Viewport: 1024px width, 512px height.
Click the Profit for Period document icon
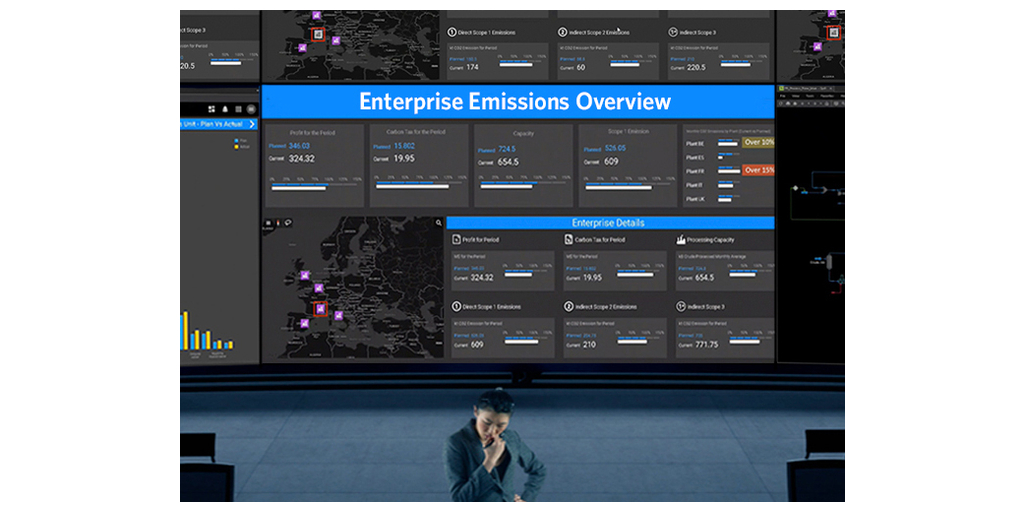point(457,240)
